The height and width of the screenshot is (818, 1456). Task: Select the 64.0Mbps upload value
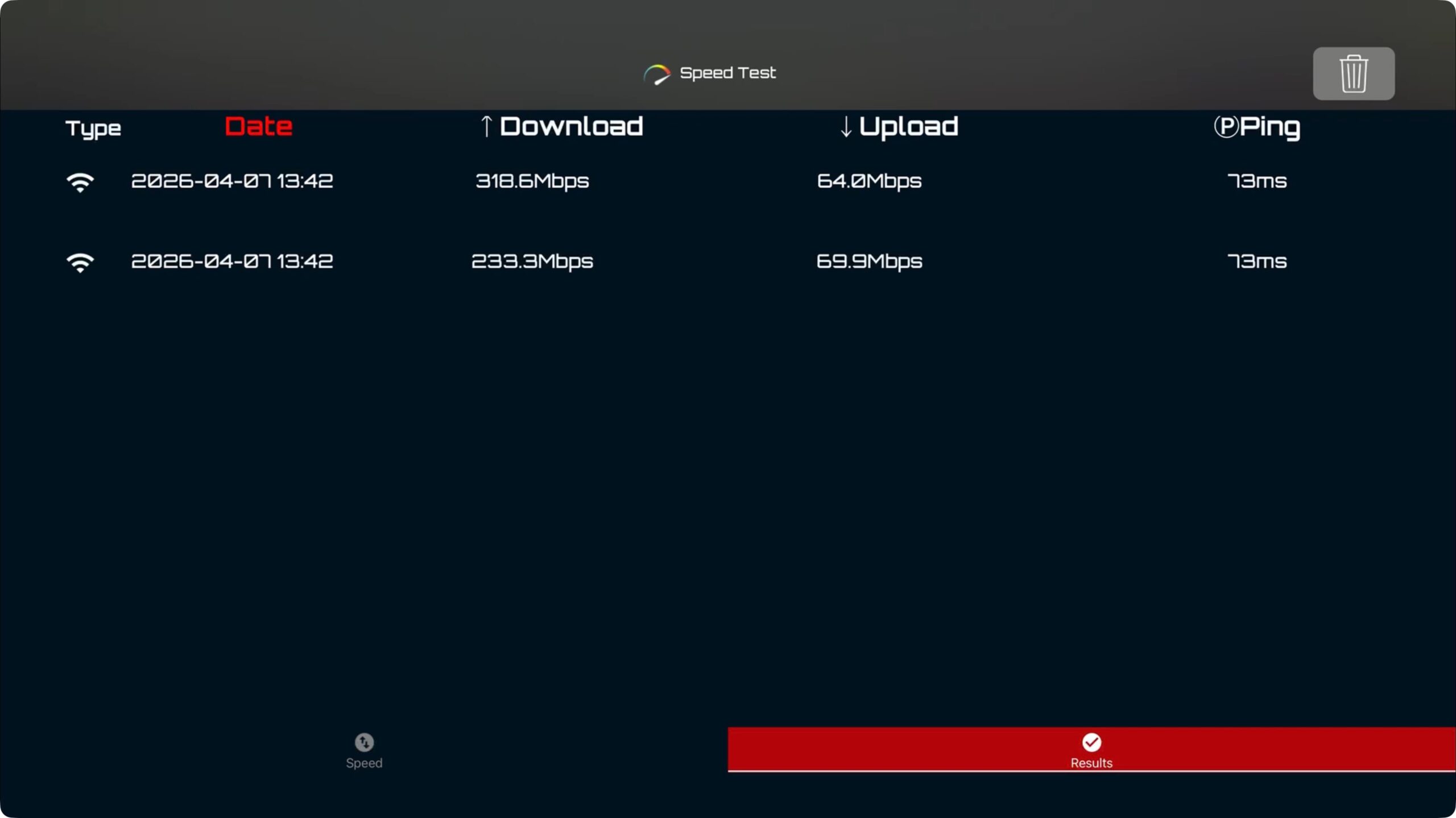(869, 181)
